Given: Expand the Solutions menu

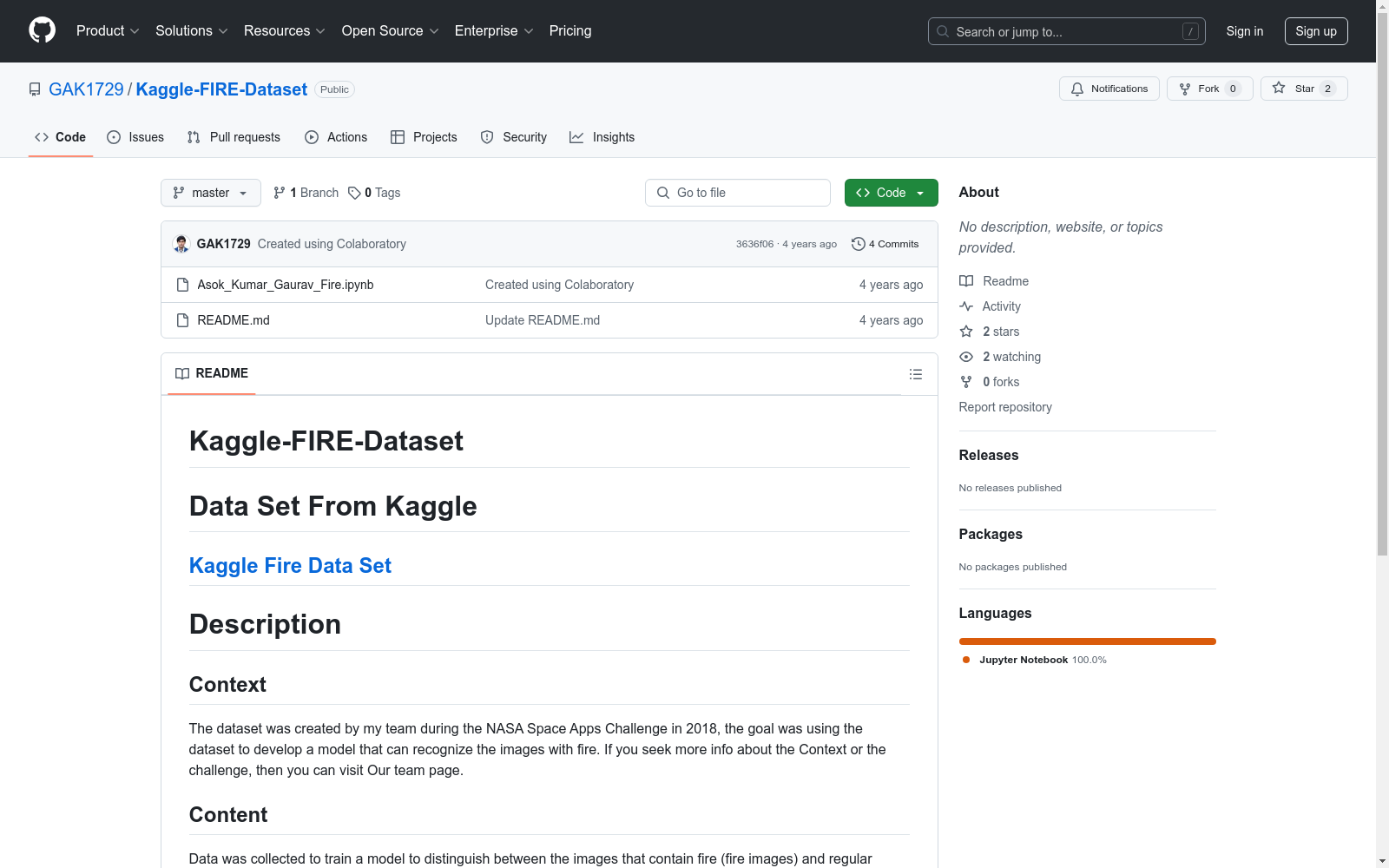Looking at the screenshot, I should pos(191,31).
